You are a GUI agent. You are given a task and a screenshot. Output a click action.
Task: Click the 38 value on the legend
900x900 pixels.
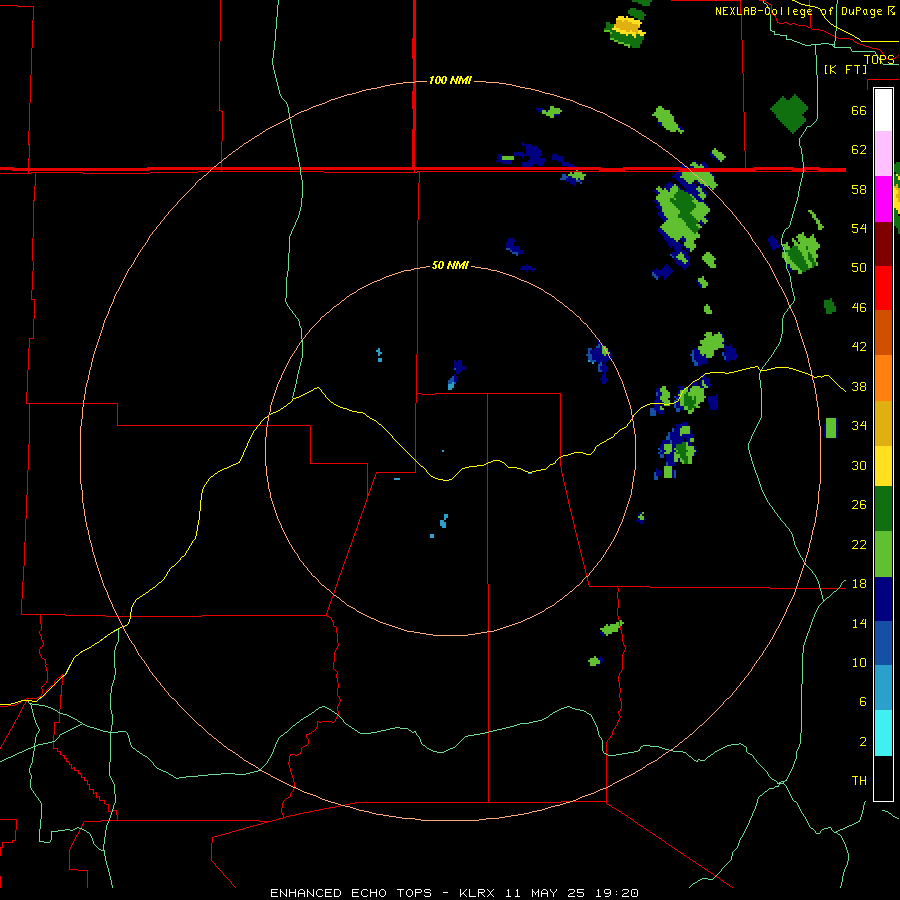pos(859,387)
